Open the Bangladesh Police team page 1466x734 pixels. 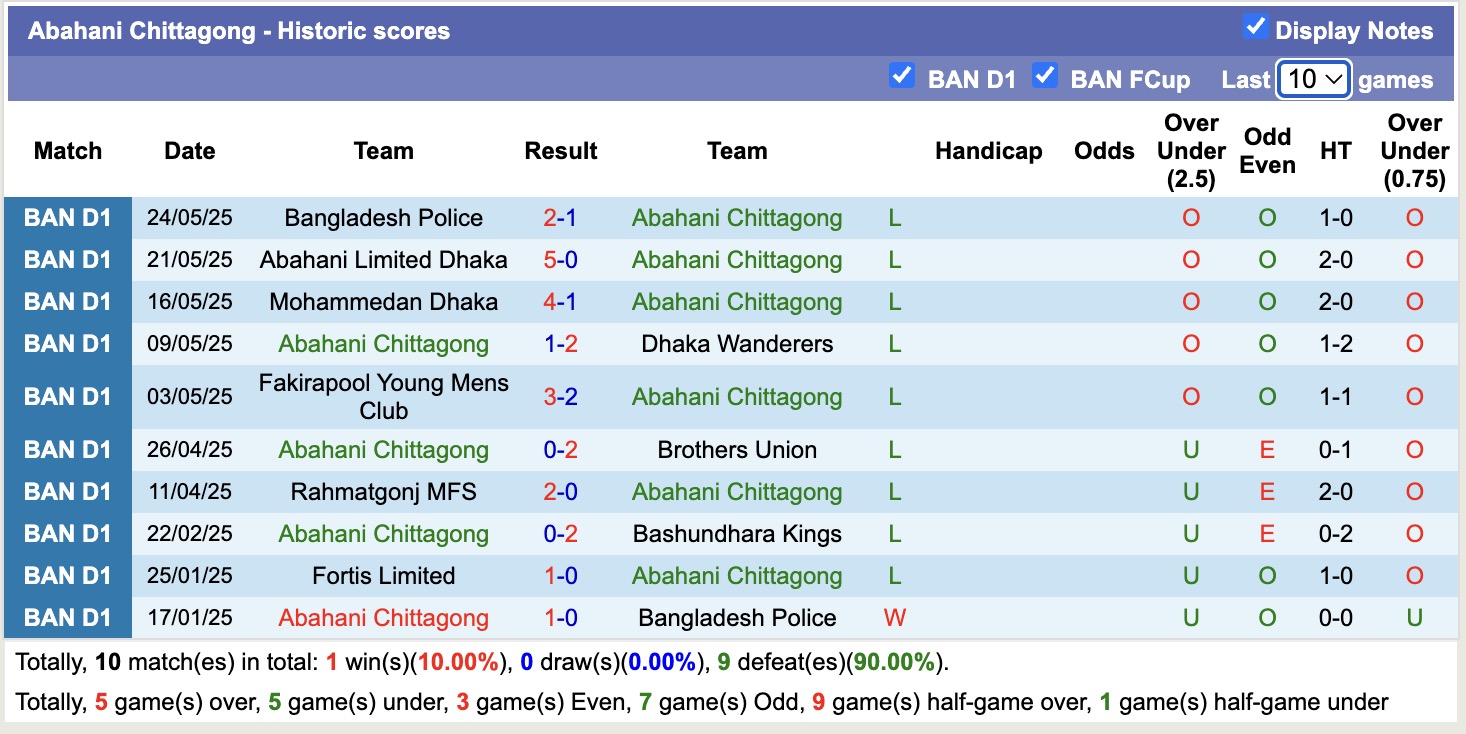coord(383,217)
